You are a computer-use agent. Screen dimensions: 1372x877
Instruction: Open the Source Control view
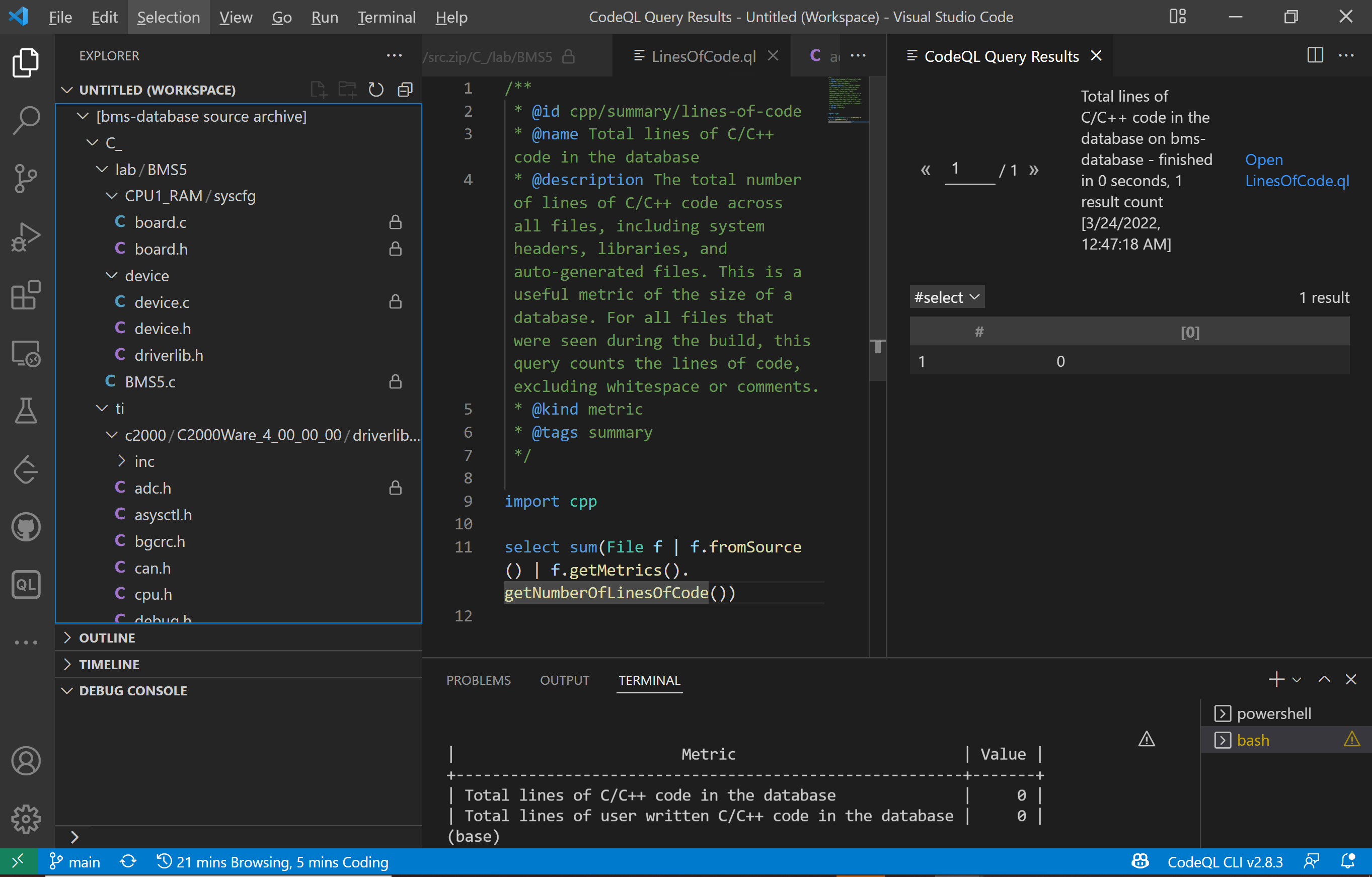coord(26,178)
